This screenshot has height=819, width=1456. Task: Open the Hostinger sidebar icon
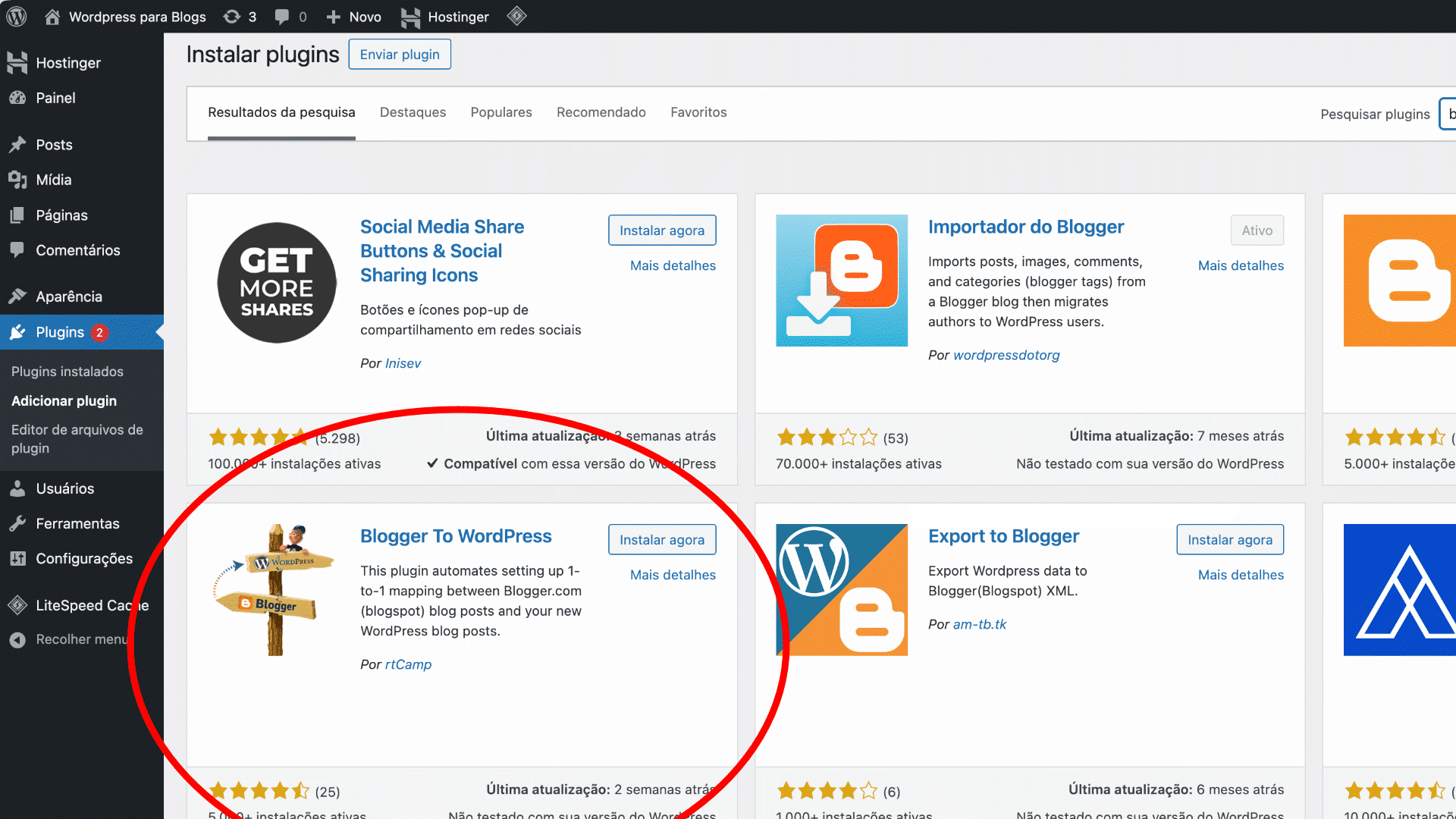(17, 63)
